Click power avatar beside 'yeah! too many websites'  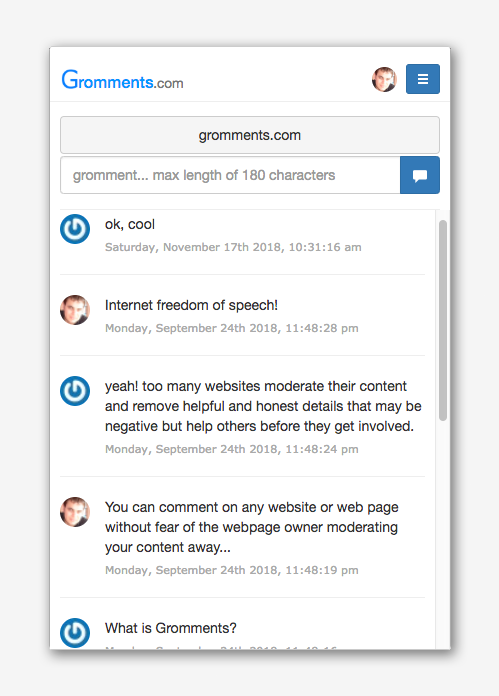pyautogui.click(x=75, y=391)
